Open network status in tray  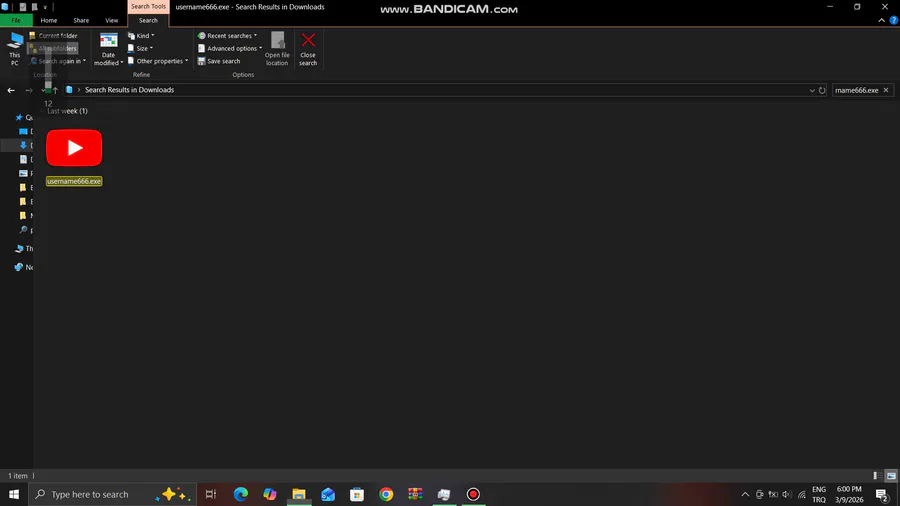[x=801, y=494]
